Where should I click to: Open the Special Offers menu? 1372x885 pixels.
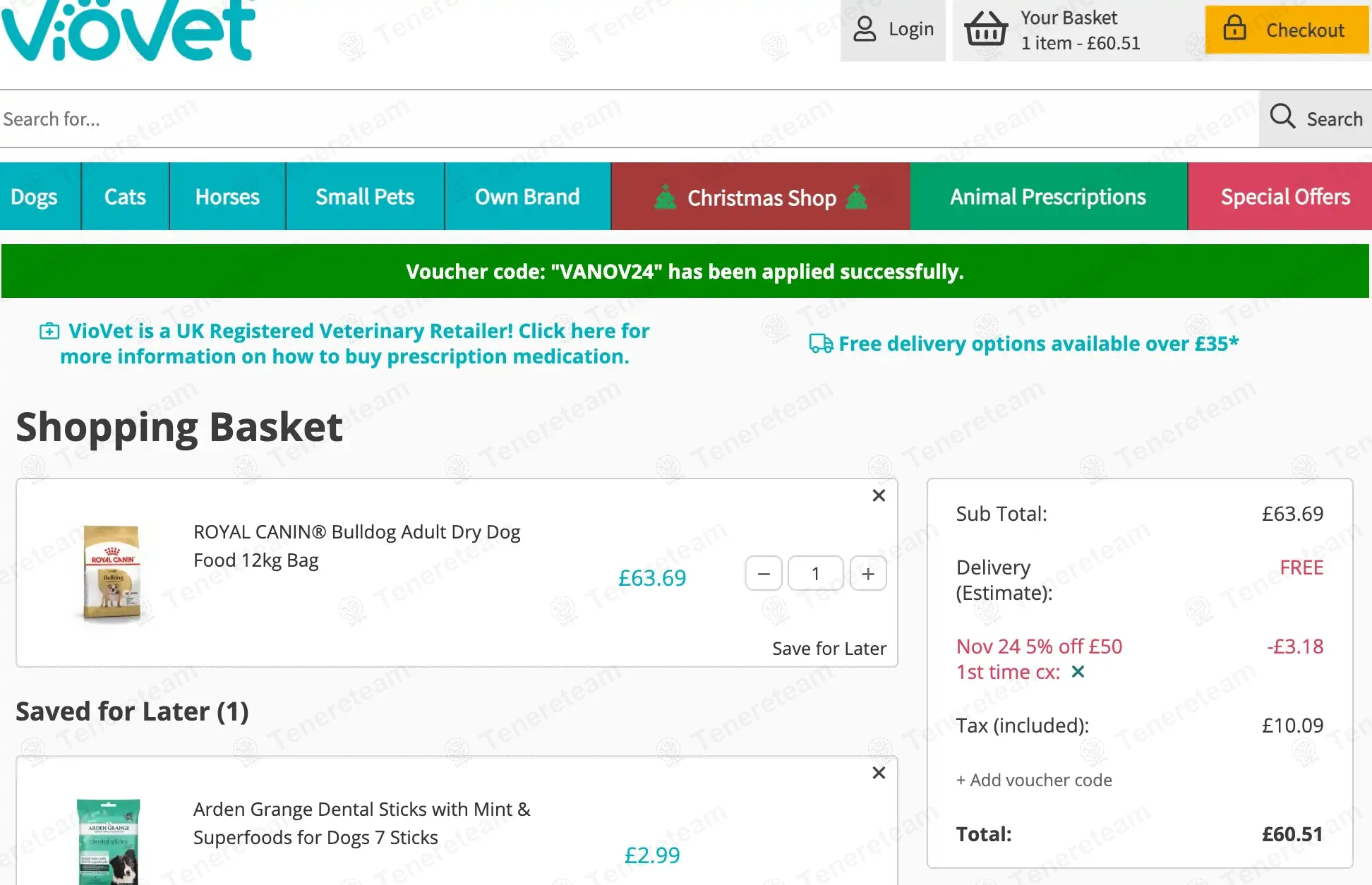click(1285, 197)
